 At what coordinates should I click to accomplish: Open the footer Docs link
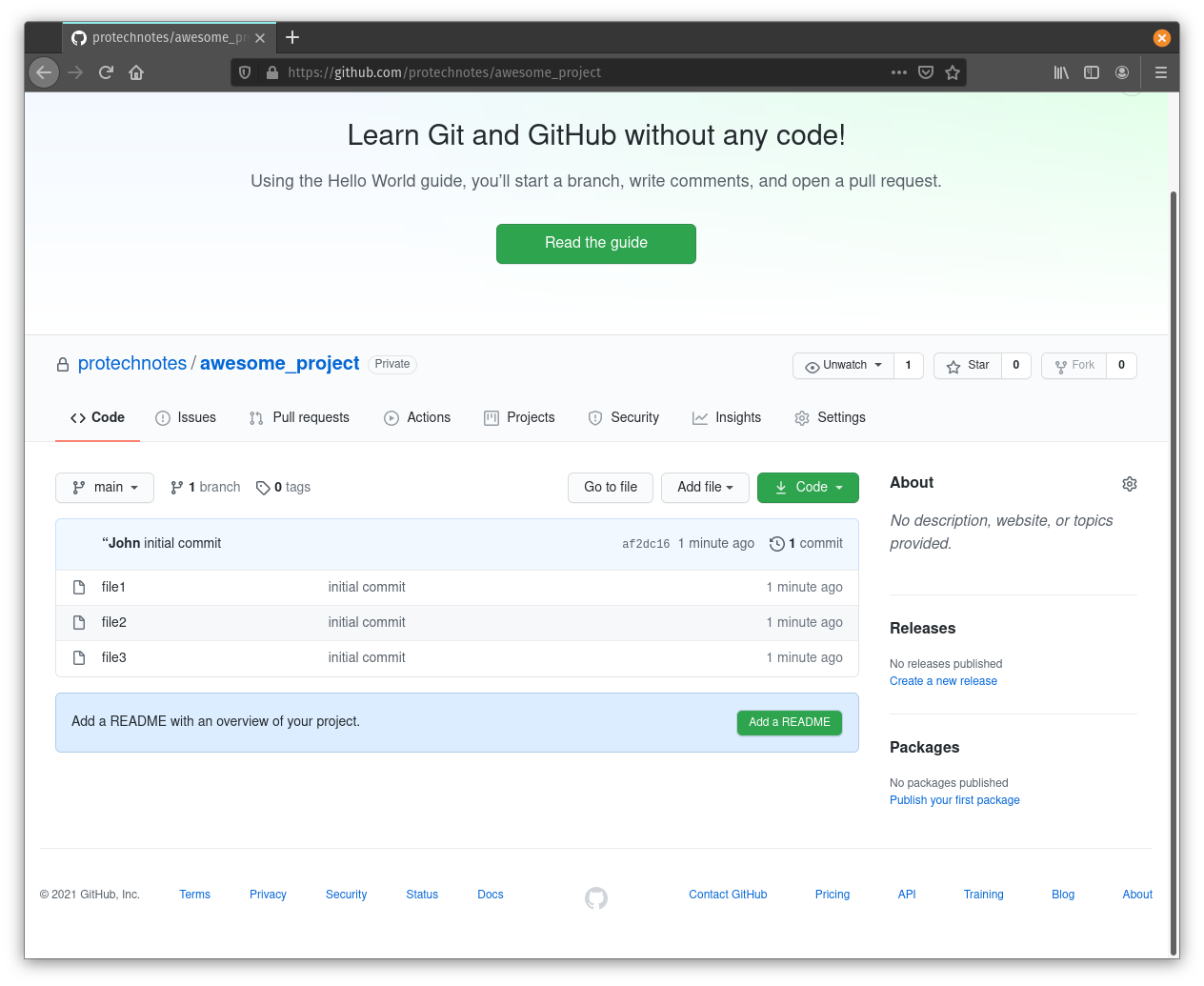click(x=491, y=895)
